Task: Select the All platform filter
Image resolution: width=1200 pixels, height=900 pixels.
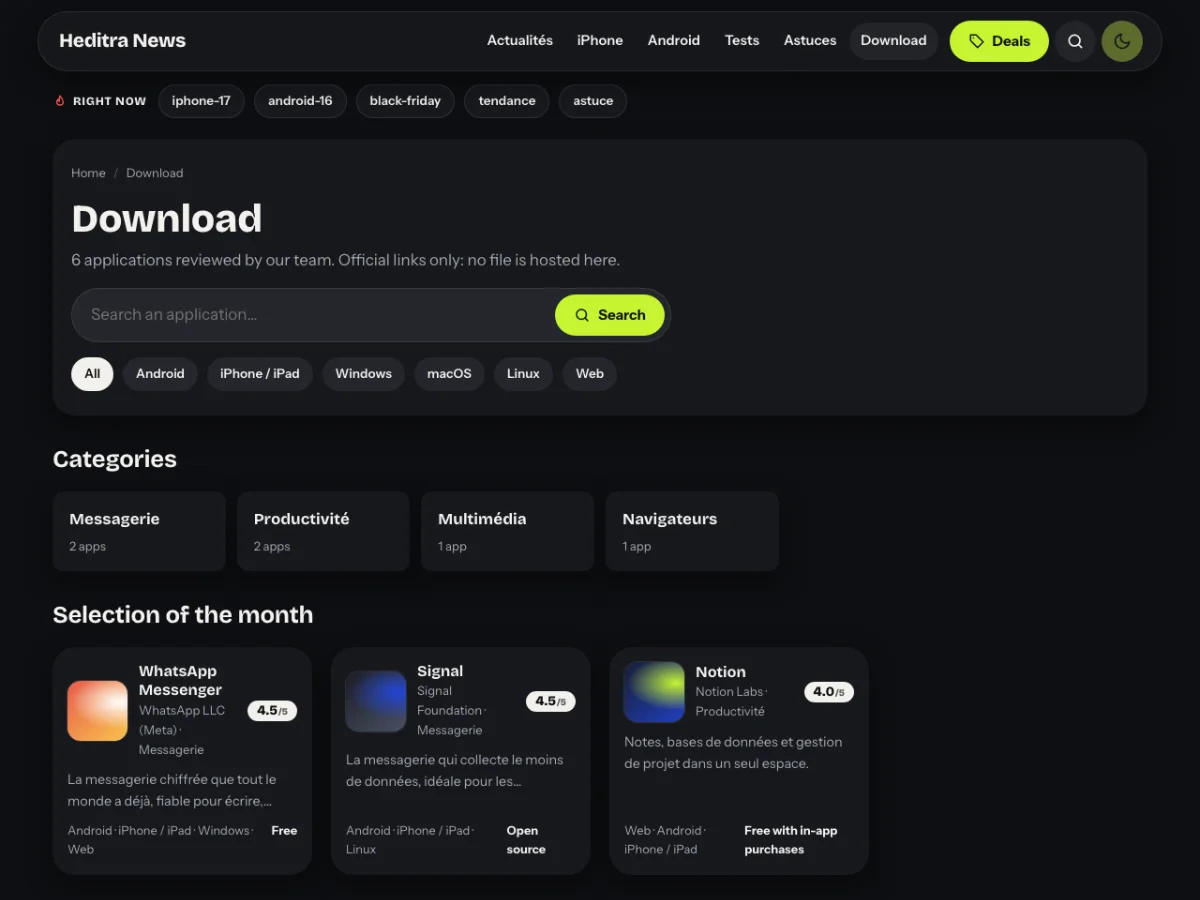Action: tap(92, 374)
